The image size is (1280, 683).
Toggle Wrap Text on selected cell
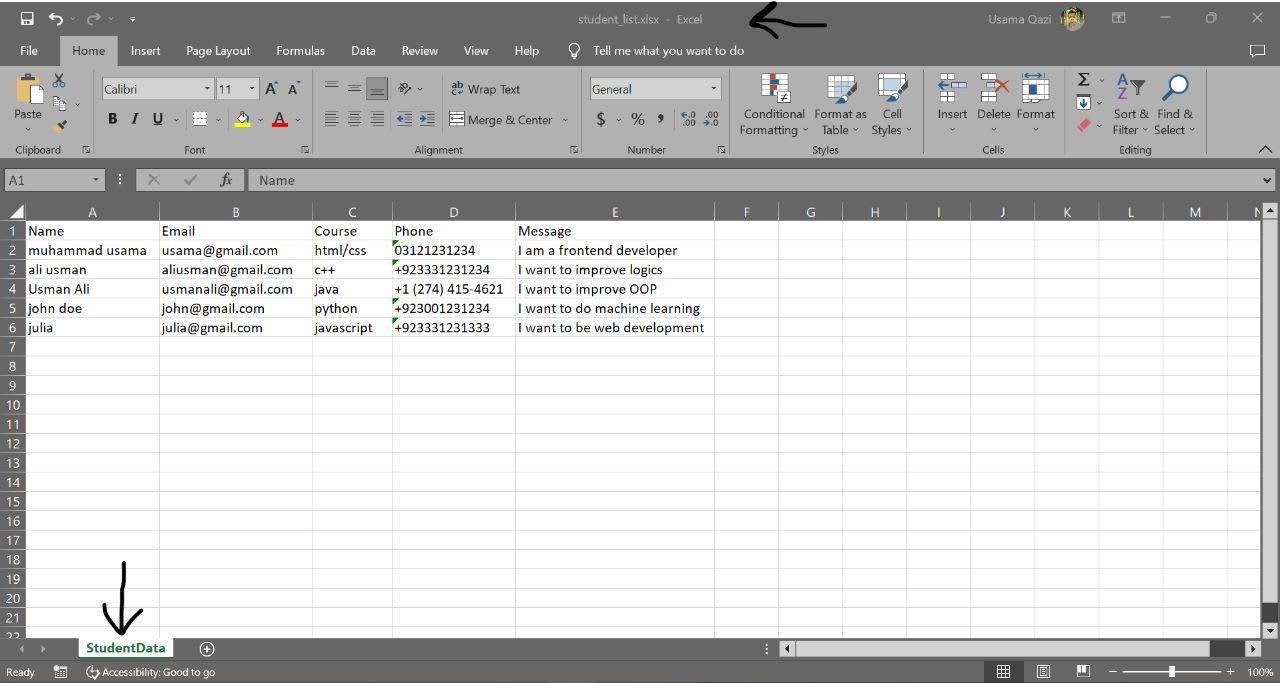pos(485,89)
